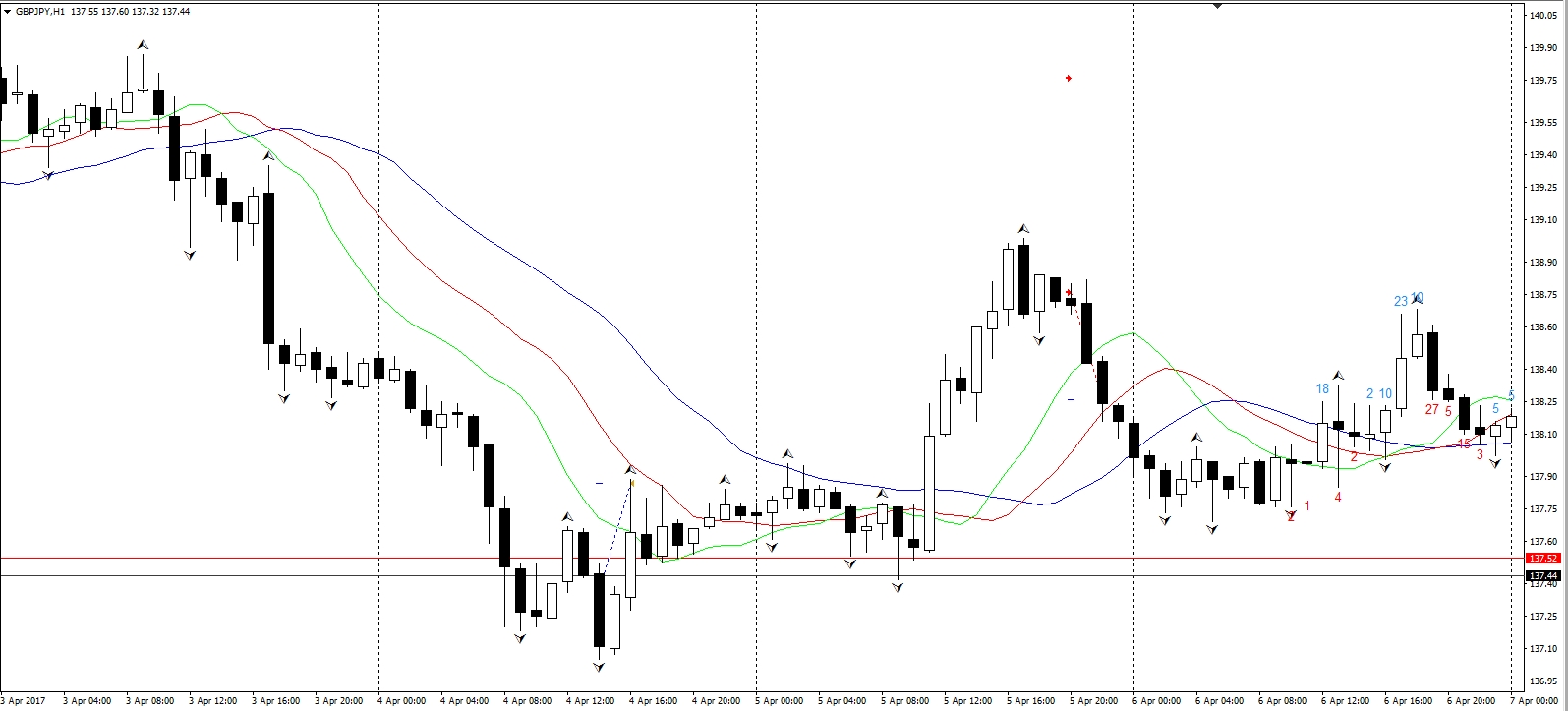Select the blue 18 label on the chart
1568x711 pixels.
pos(1322,388)
